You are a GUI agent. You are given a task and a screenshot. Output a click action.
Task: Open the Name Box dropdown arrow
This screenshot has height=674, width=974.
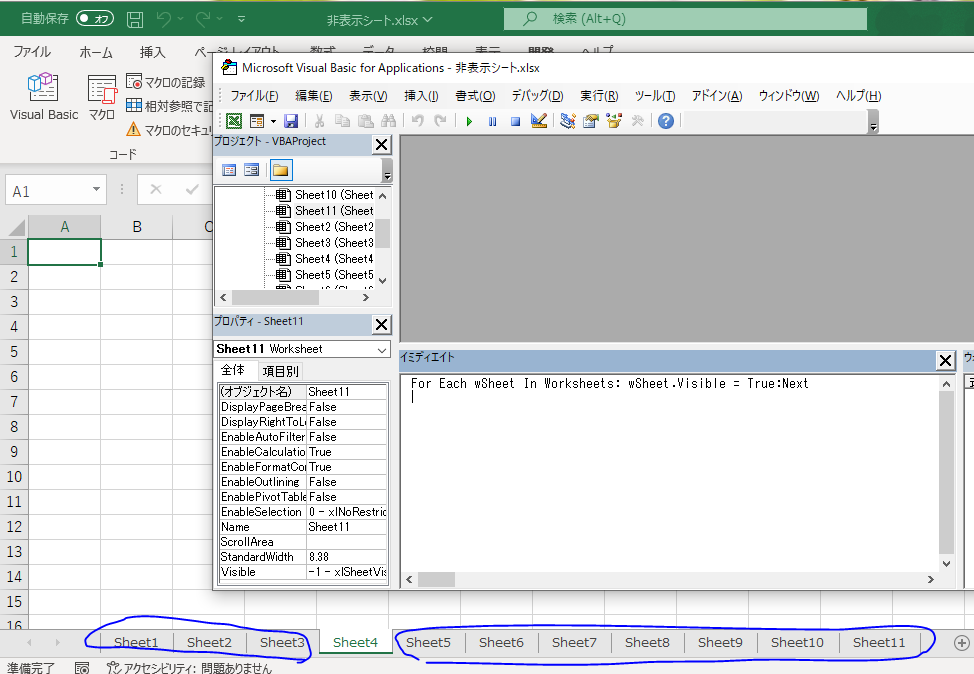[x=96, y=189]
